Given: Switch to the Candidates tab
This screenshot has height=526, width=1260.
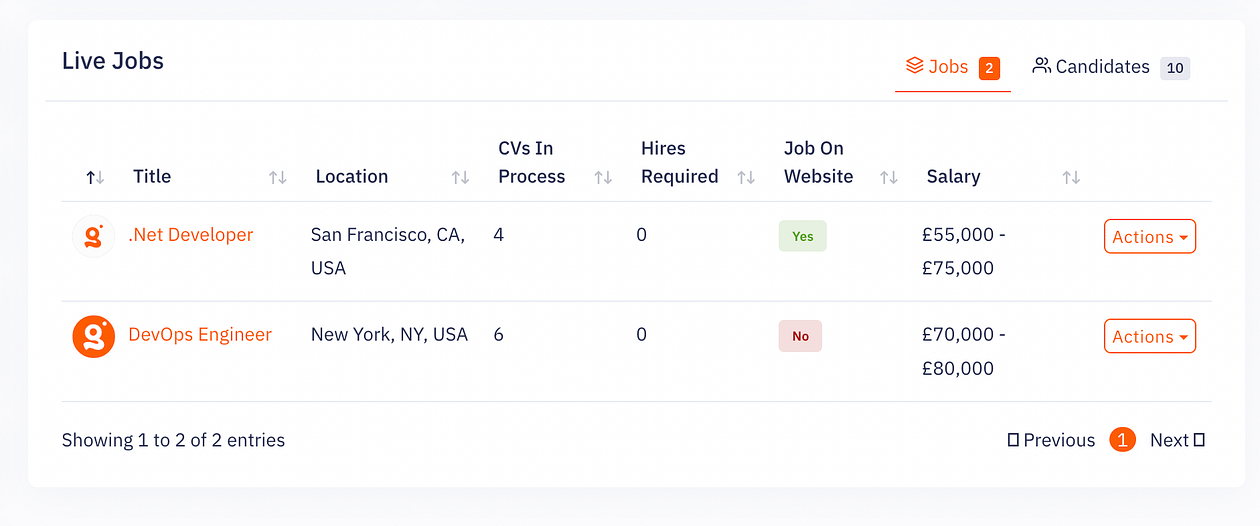Looking at the screenshot, I should point(1110,67).
